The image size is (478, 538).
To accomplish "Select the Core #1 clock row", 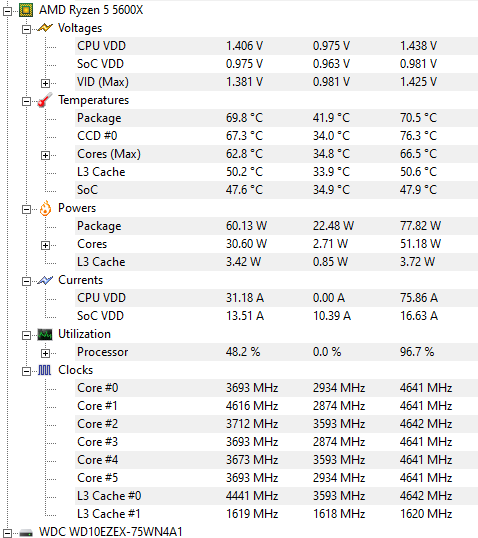I will pos(276,406).
